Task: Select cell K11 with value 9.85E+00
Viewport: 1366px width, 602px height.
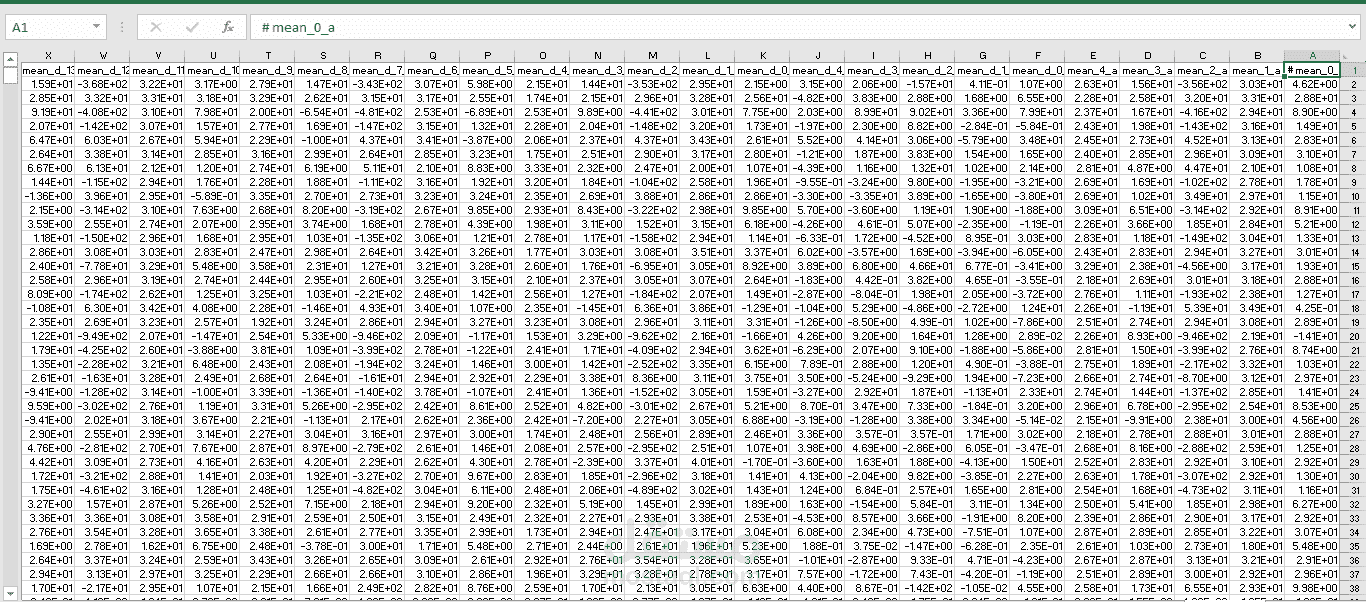Action: (762, 210)
